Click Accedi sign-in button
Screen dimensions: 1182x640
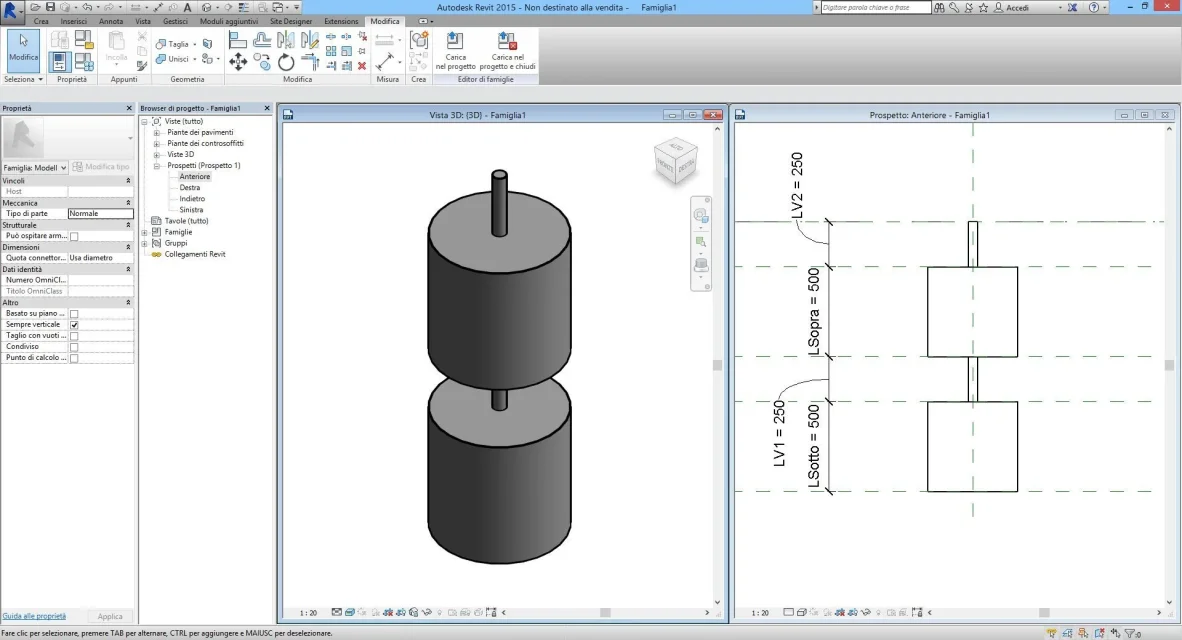coord(1017,8)
